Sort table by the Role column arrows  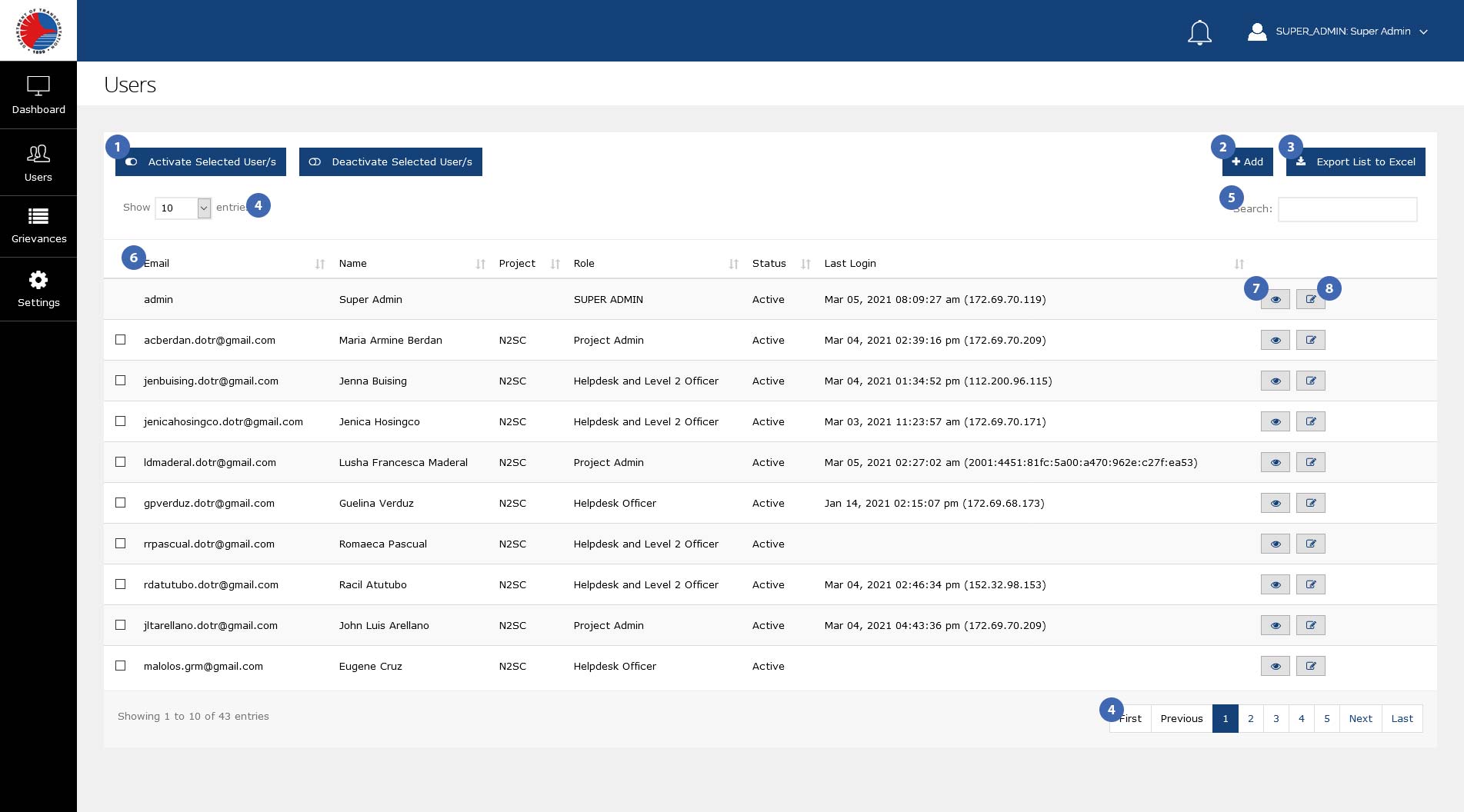[x=733, y=264]
